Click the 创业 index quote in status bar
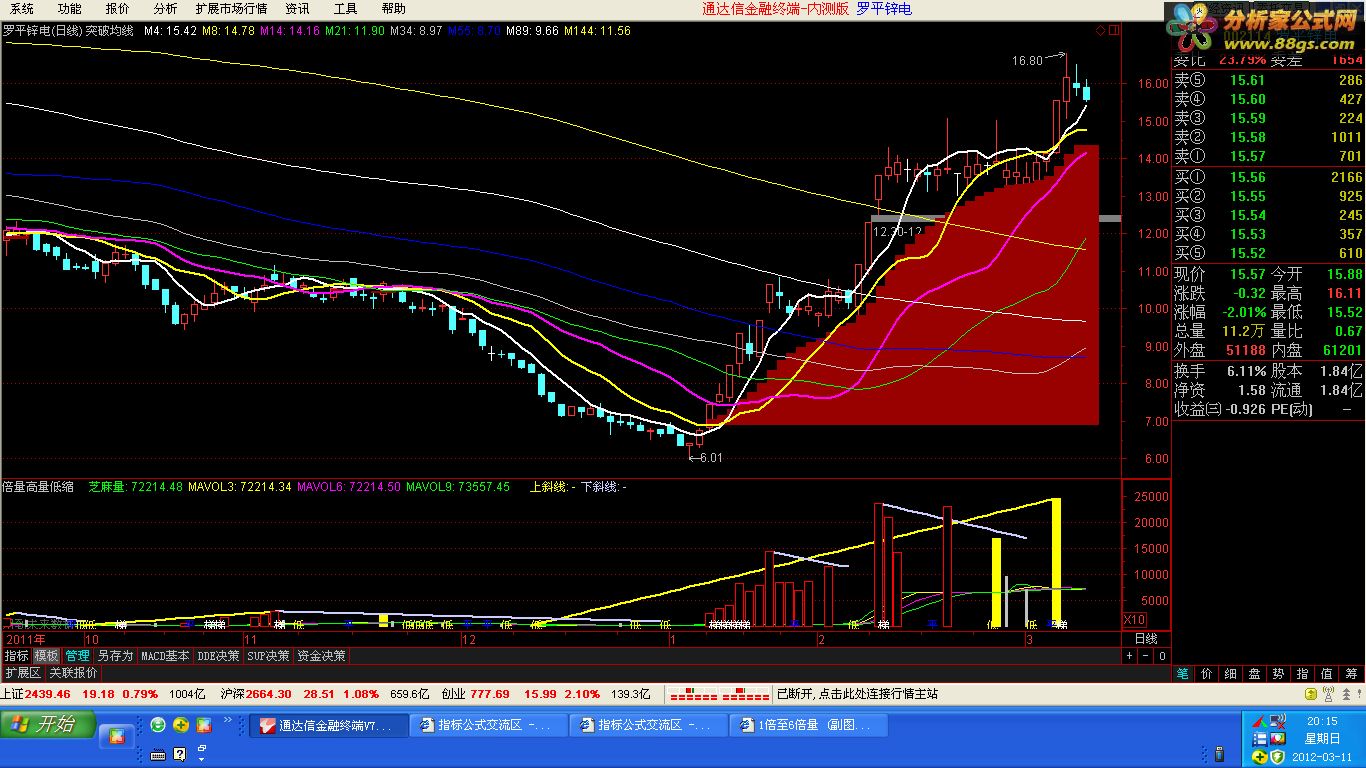The image size is (1366, 768). point(545,693)
